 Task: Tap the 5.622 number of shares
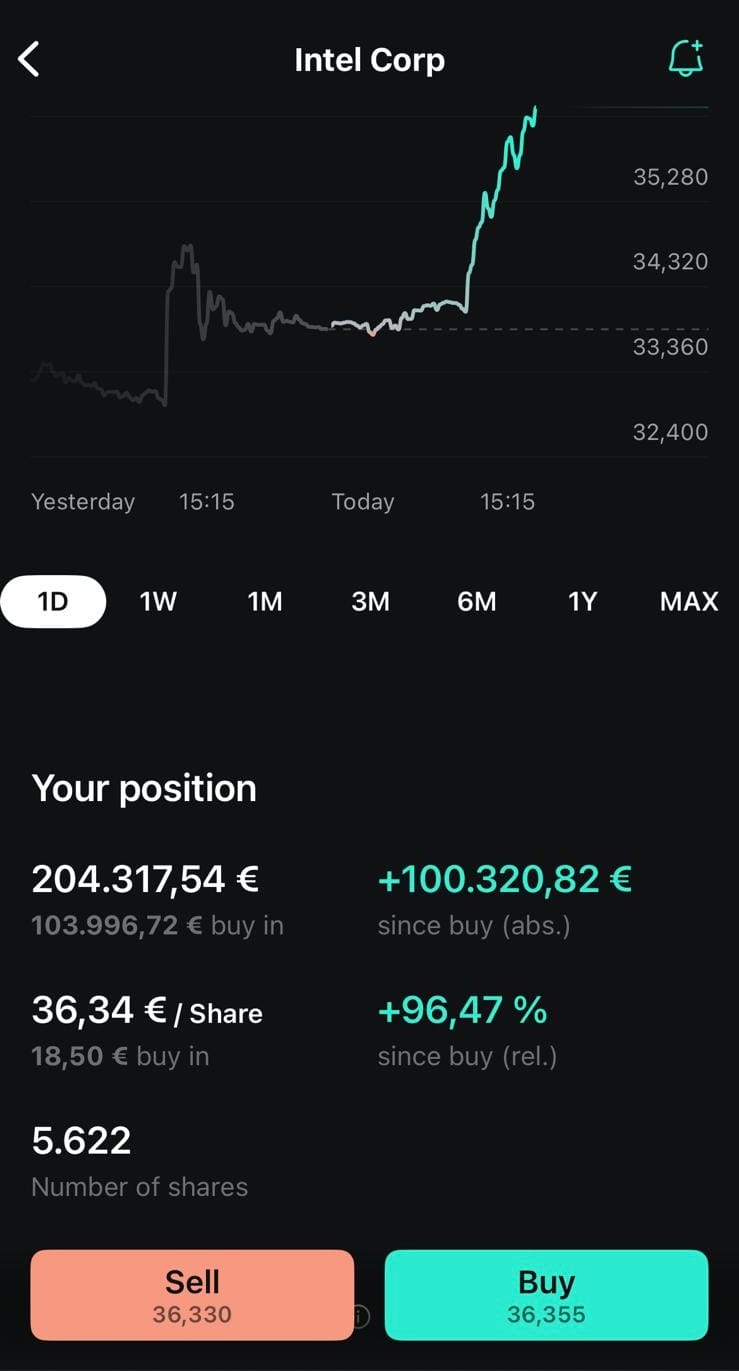(81, 1140)
